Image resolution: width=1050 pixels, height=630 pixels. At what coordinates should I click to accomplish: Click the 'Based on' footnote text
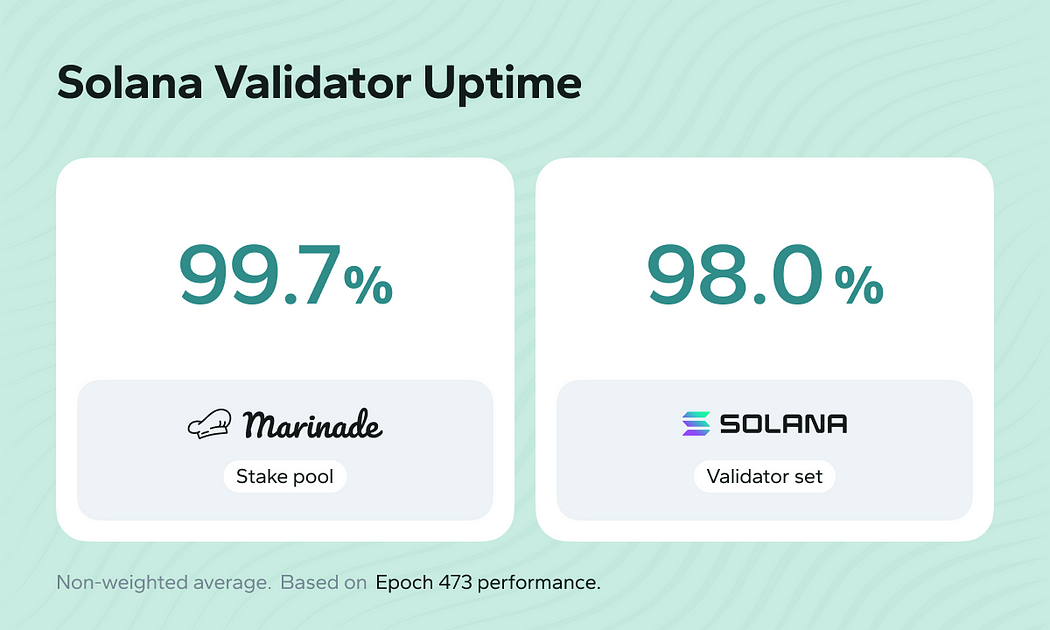coord(323,582)
